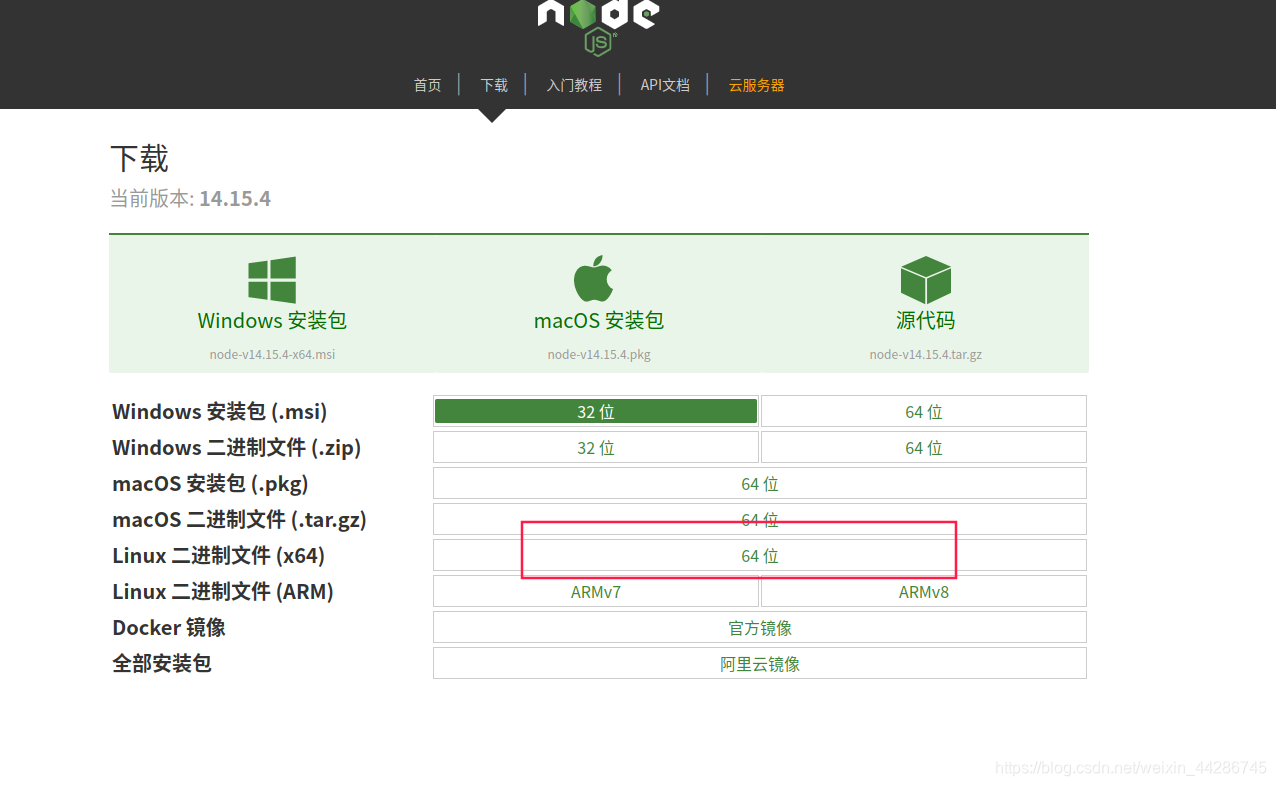Click node-v14.15.4.tar.gz file name
The width and height of the screenshot is (1276, 786).
coord(925,355)
